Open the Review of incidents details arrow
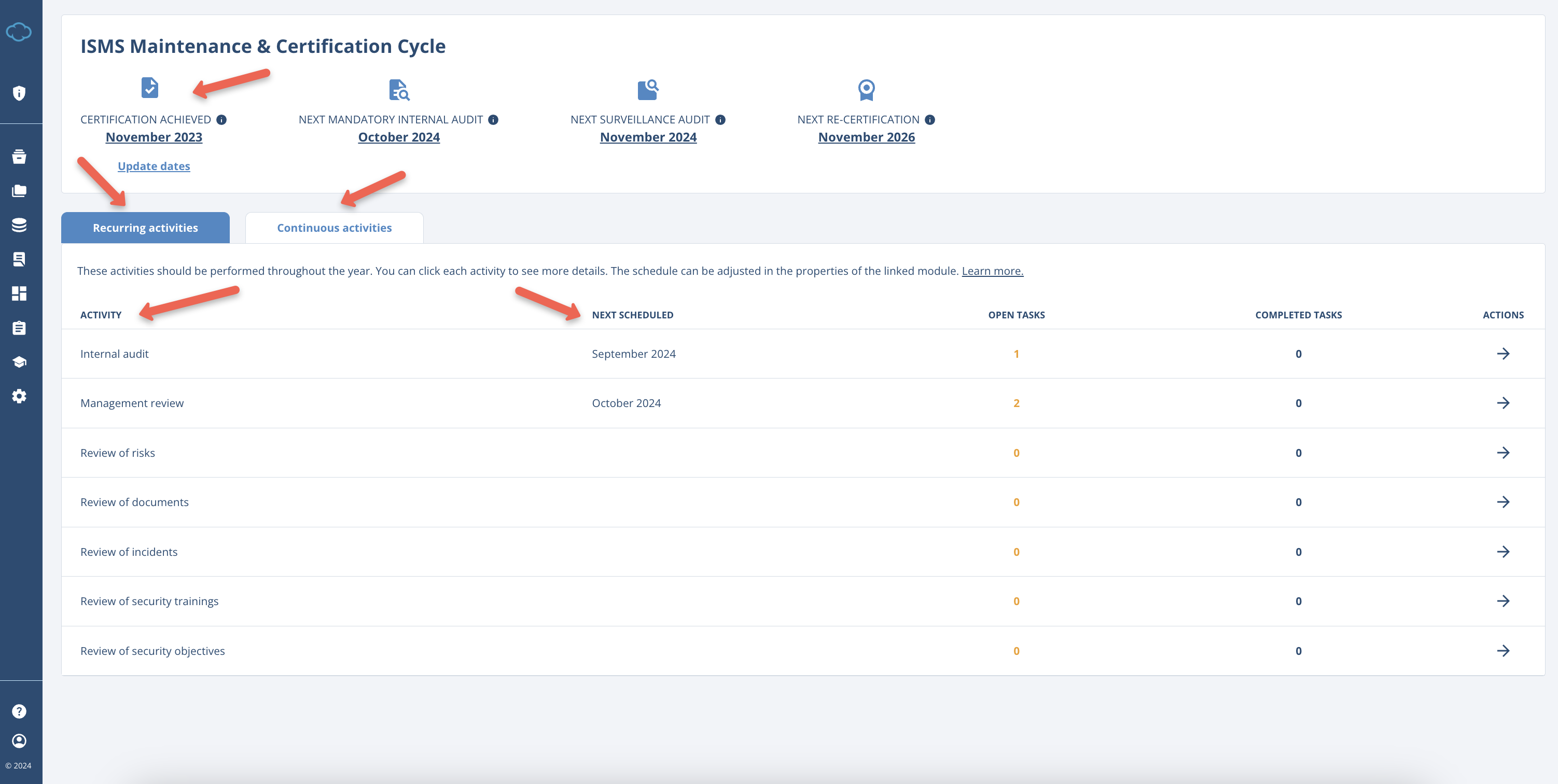Image resolution: width=1558 pixels, height=784 pixels. 1504,551
